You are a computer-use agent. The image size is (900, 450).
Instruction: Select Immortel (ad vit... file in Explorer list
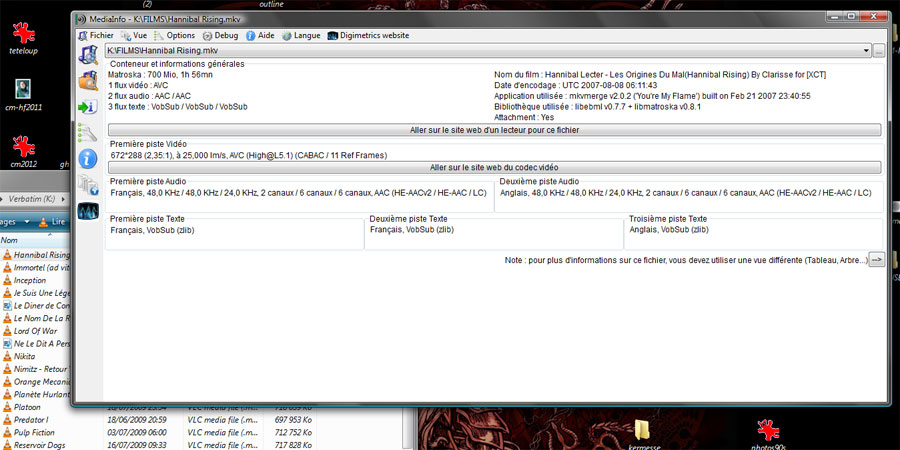tap(36, 267)
